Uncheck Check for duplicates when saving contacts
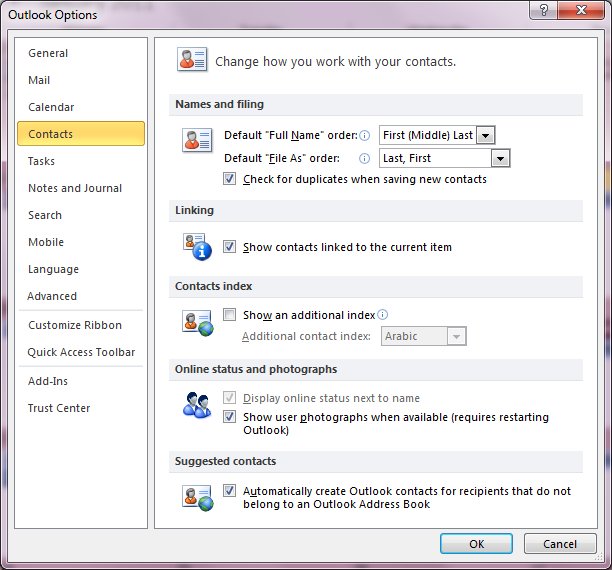 coord(230,180)
